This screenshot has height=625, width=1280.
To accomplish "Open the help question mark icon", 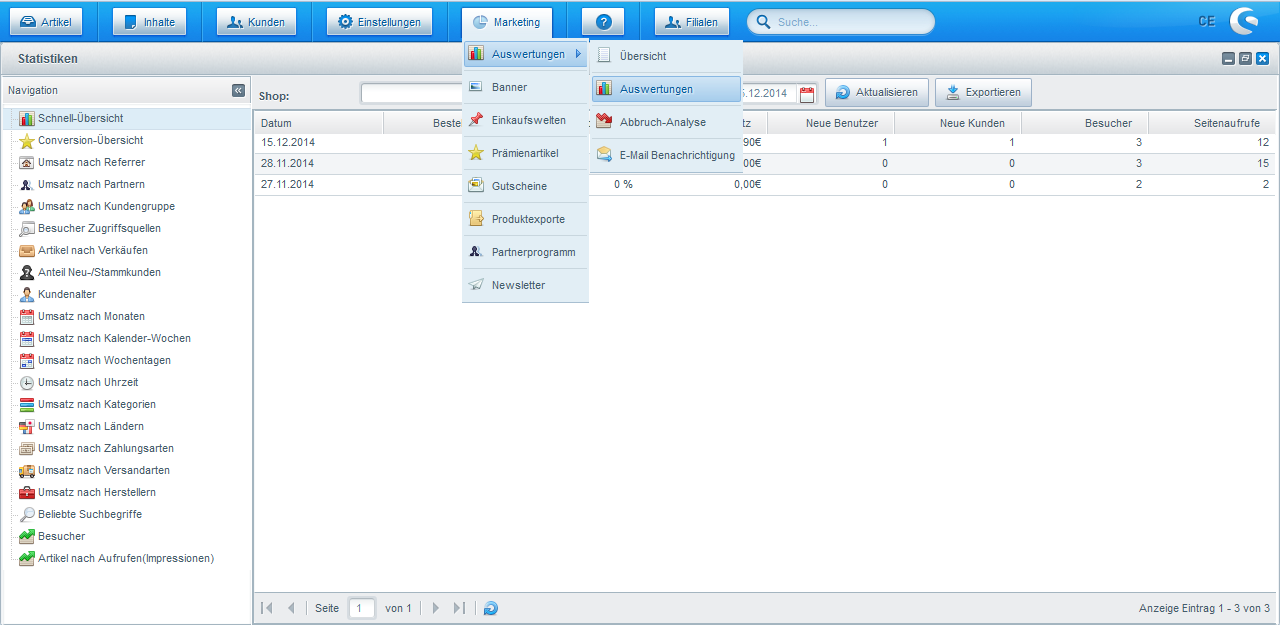I will point(603,22).
